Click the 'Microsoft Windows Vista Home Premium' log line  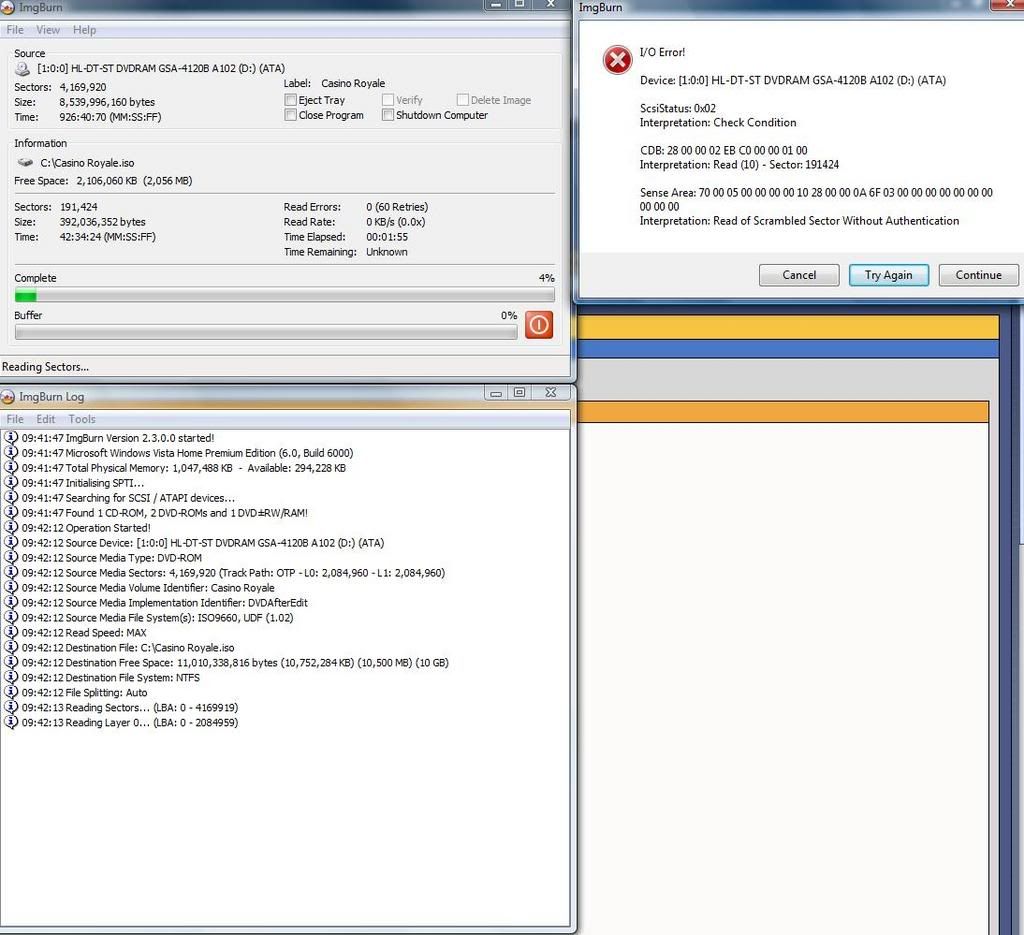(x=187, y=452)
